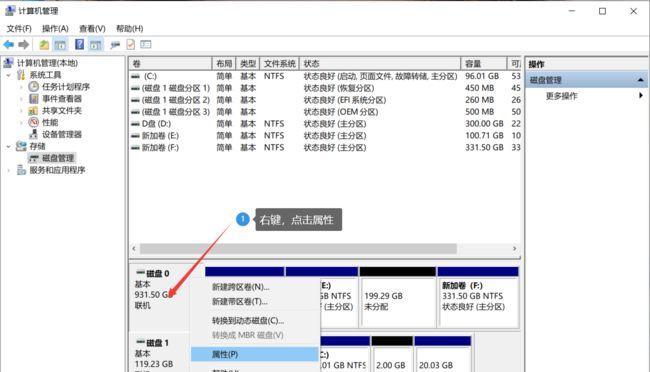650x372 pixels.
Task: Click drive icon of 新加卷 (F:) row
Action: 135,148
